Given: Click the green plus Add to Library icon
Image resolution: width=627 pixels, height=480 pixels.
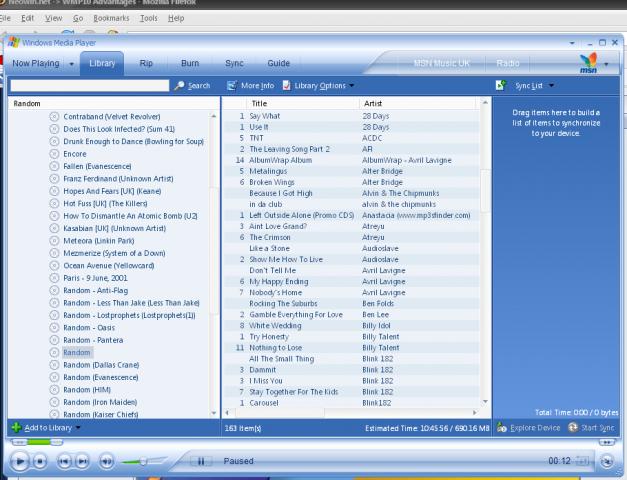Looking at the screenshot, I should coord(16,428).
